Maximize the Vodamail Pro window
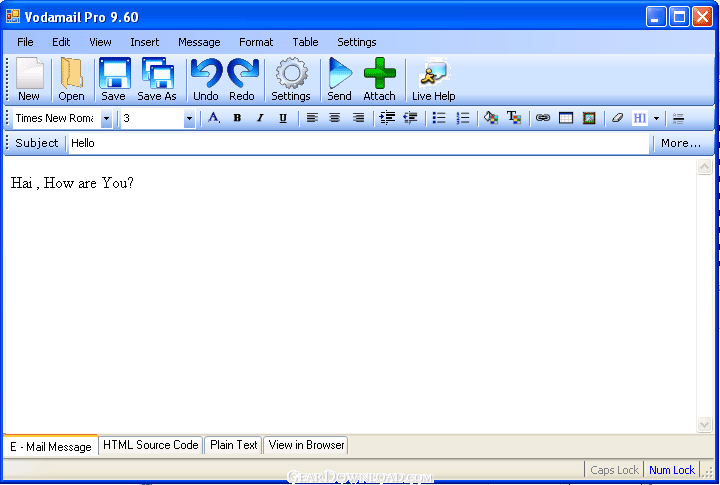Screen dimensions: 720x485 click(x=679, y=17)
